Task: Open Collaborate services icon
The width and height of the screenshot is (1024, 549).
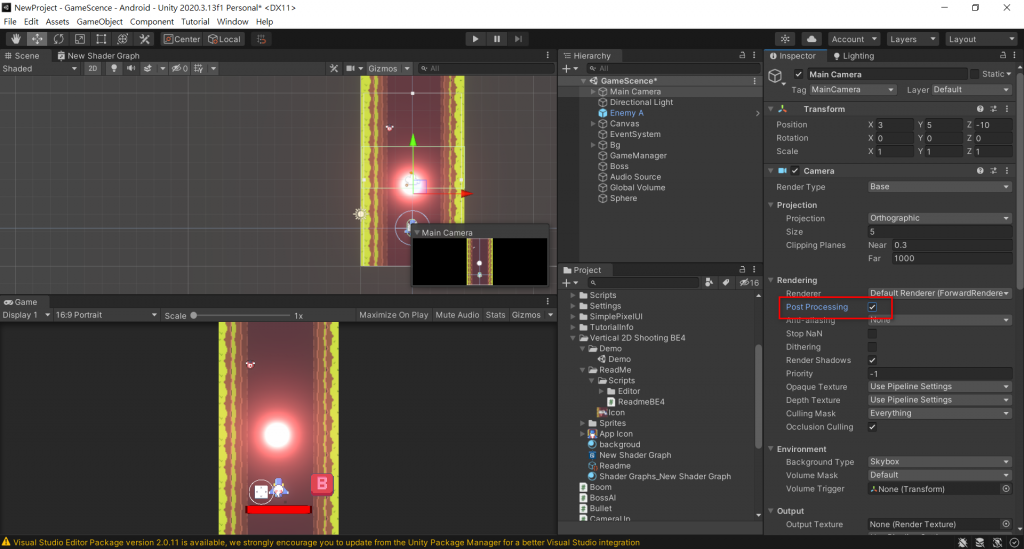Action: coord(785,39)
